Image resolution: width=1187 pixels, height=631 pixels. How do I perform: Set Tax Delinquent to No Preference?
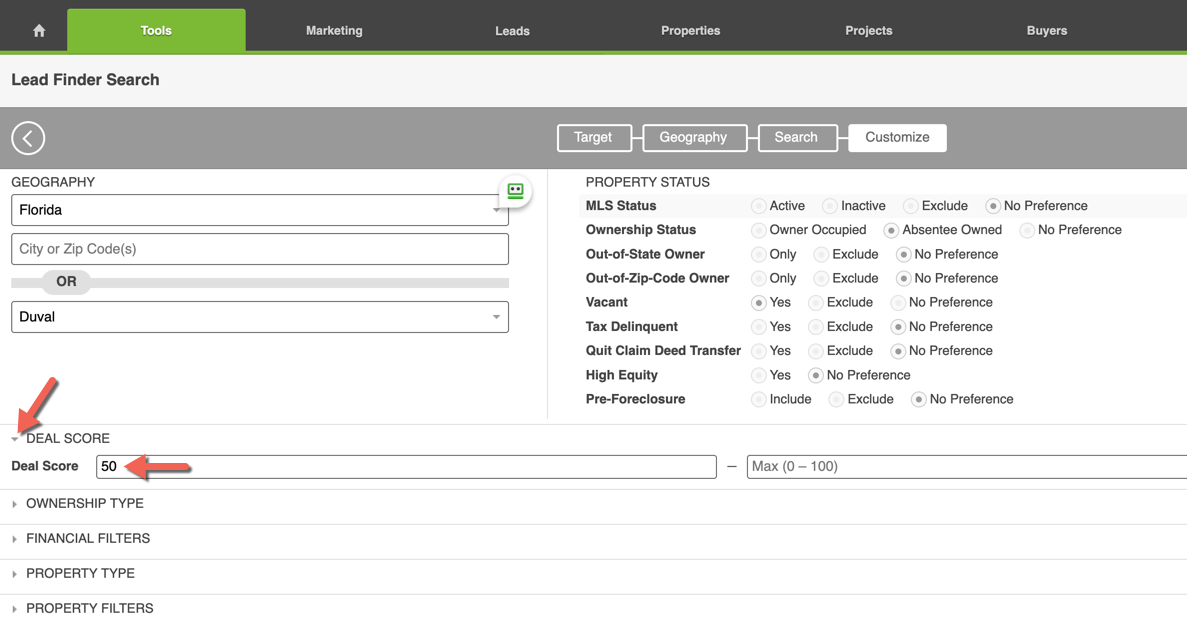tap(898, 327)
